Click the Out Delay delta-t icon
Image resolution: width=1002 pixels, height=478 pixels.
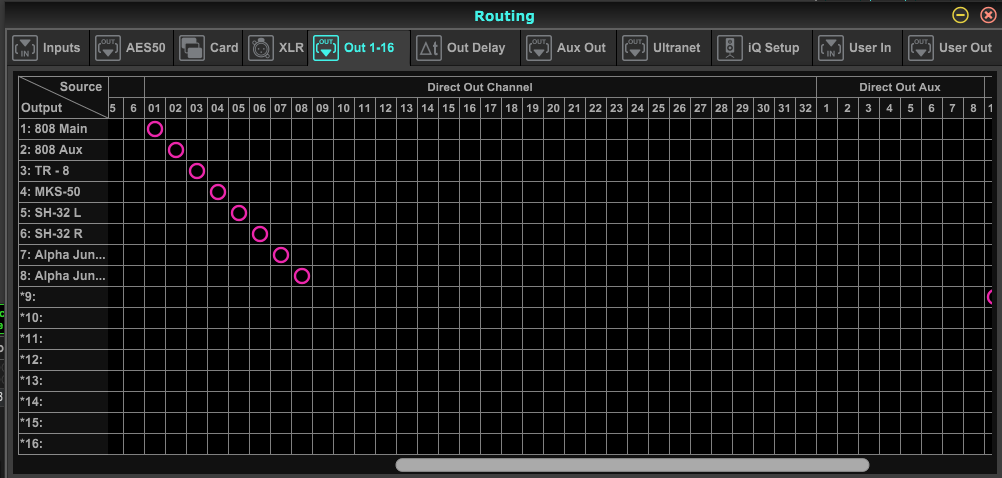click(429, 48)
